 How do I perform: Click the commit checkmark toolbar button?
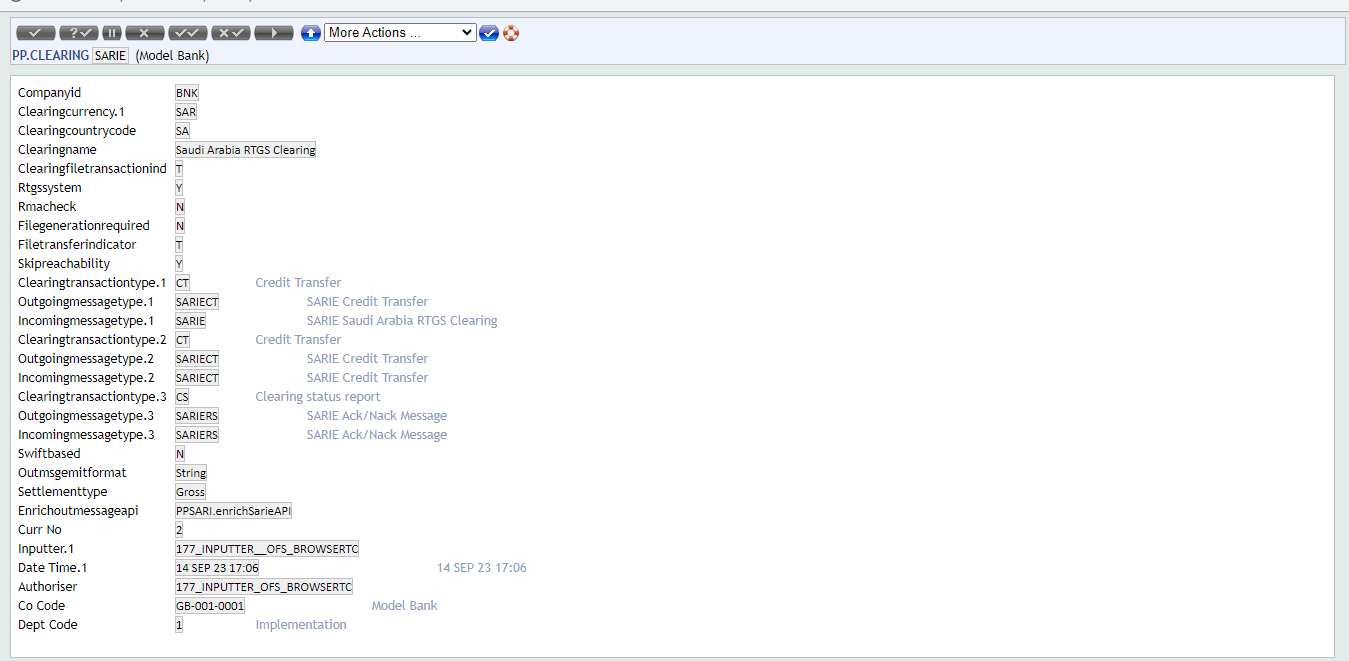[36, 33]
